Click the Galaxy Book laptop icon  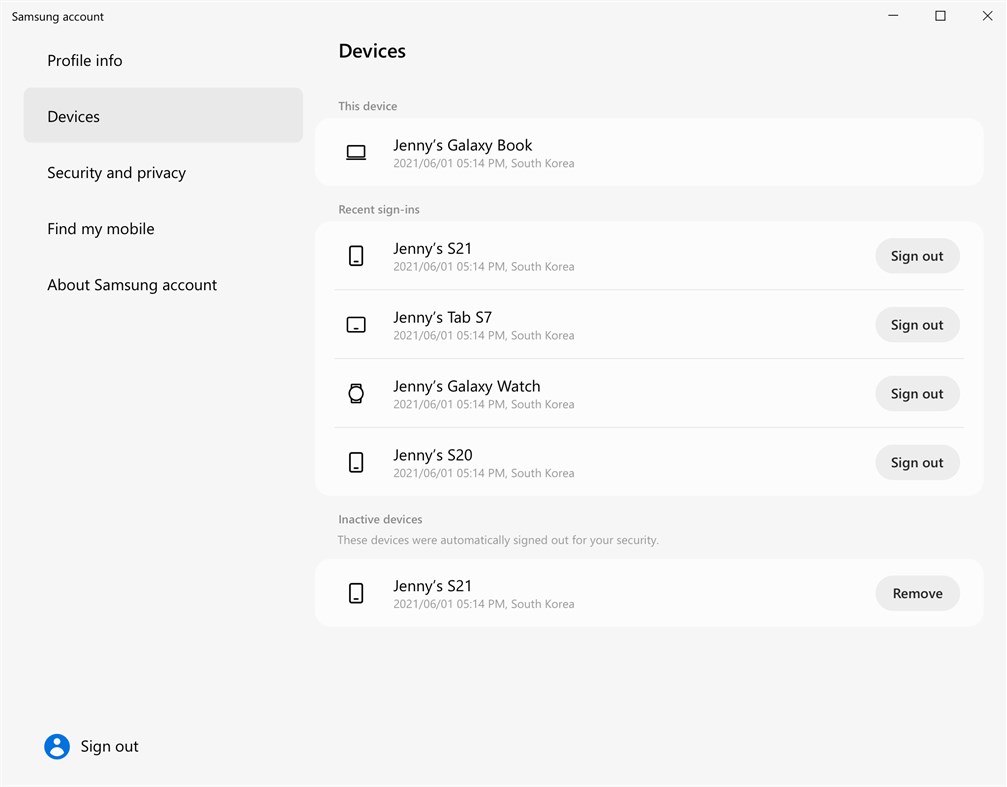(356, 152)
